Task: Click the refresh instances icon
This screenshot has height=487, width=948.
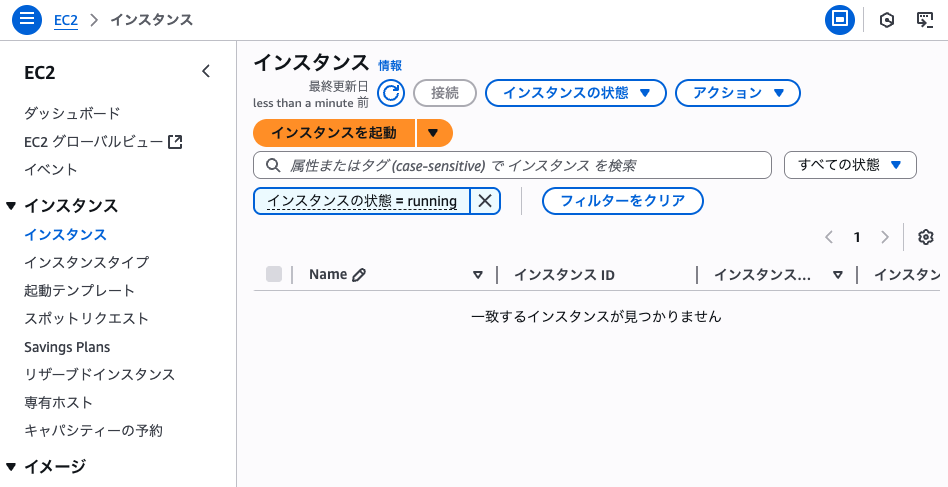Action: click(392, 93)
